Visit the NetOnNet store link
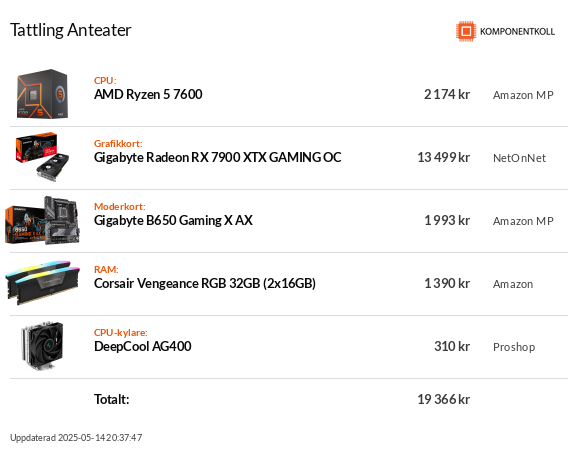Image resolution: width=577 pixels, height=451 pixels. tap(519, 158)
